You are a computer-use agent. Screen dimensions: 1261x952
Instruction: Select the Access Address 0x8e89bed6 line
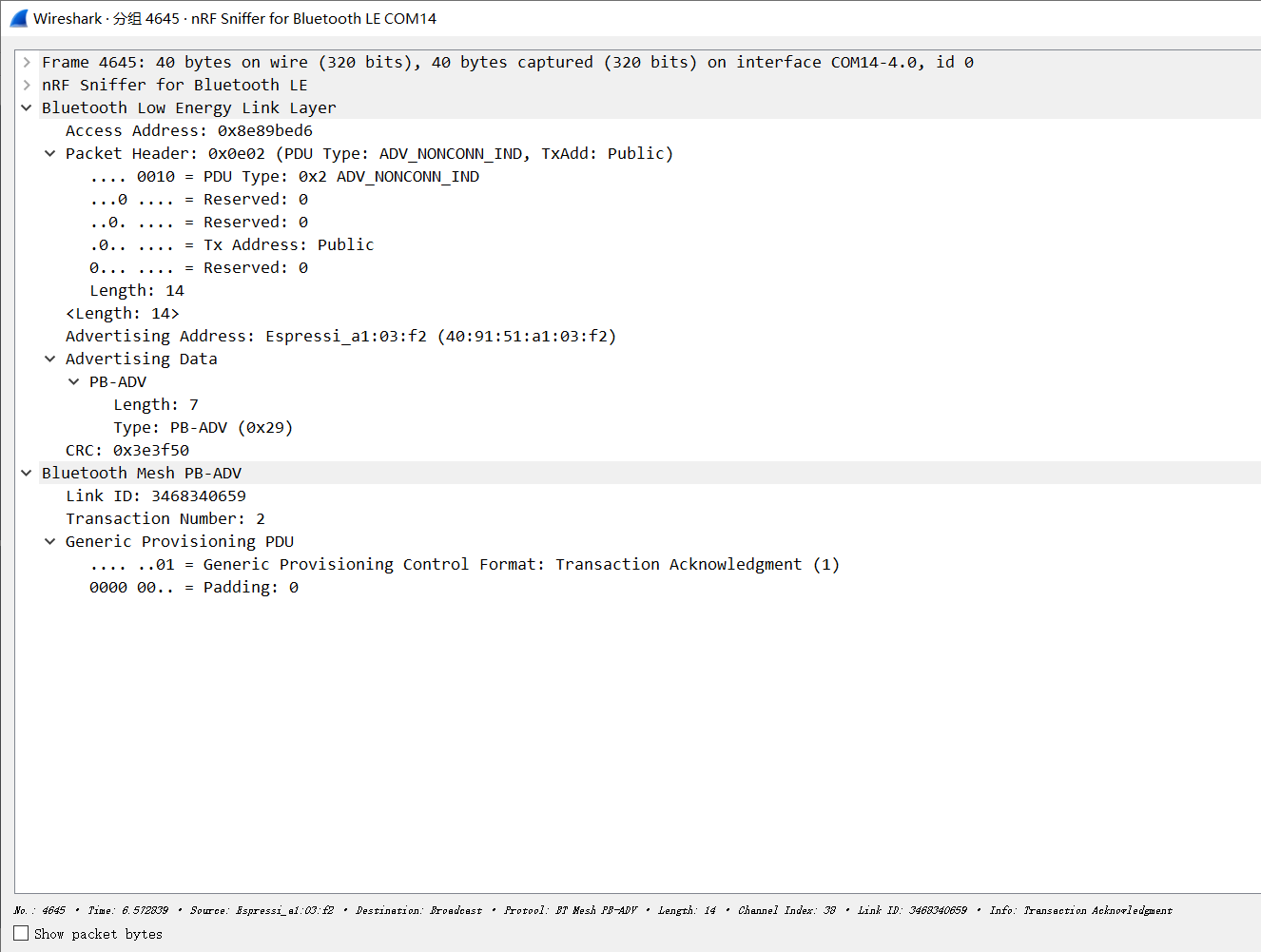pos(188,130)
